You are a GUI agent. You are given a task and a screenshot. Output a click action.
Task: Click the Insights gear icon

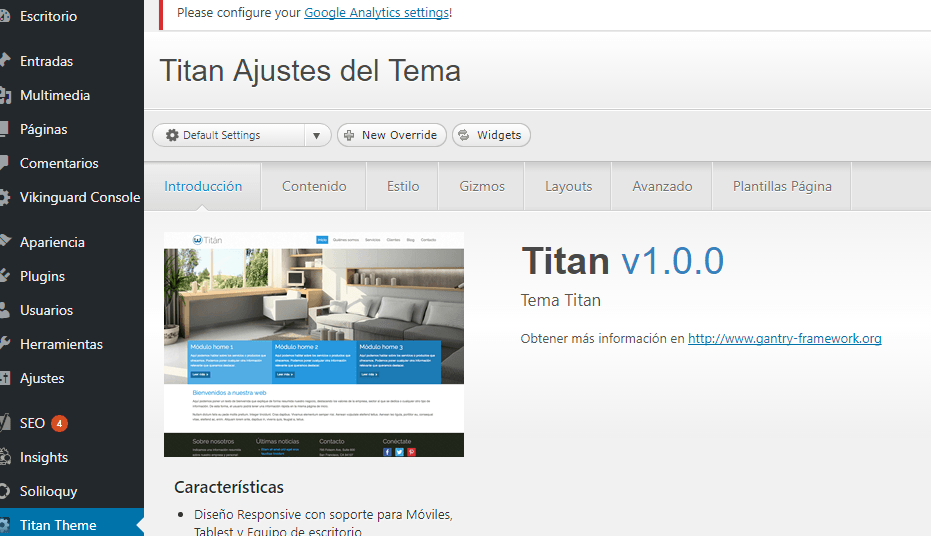pyautogui.click(x=5, y=457)
